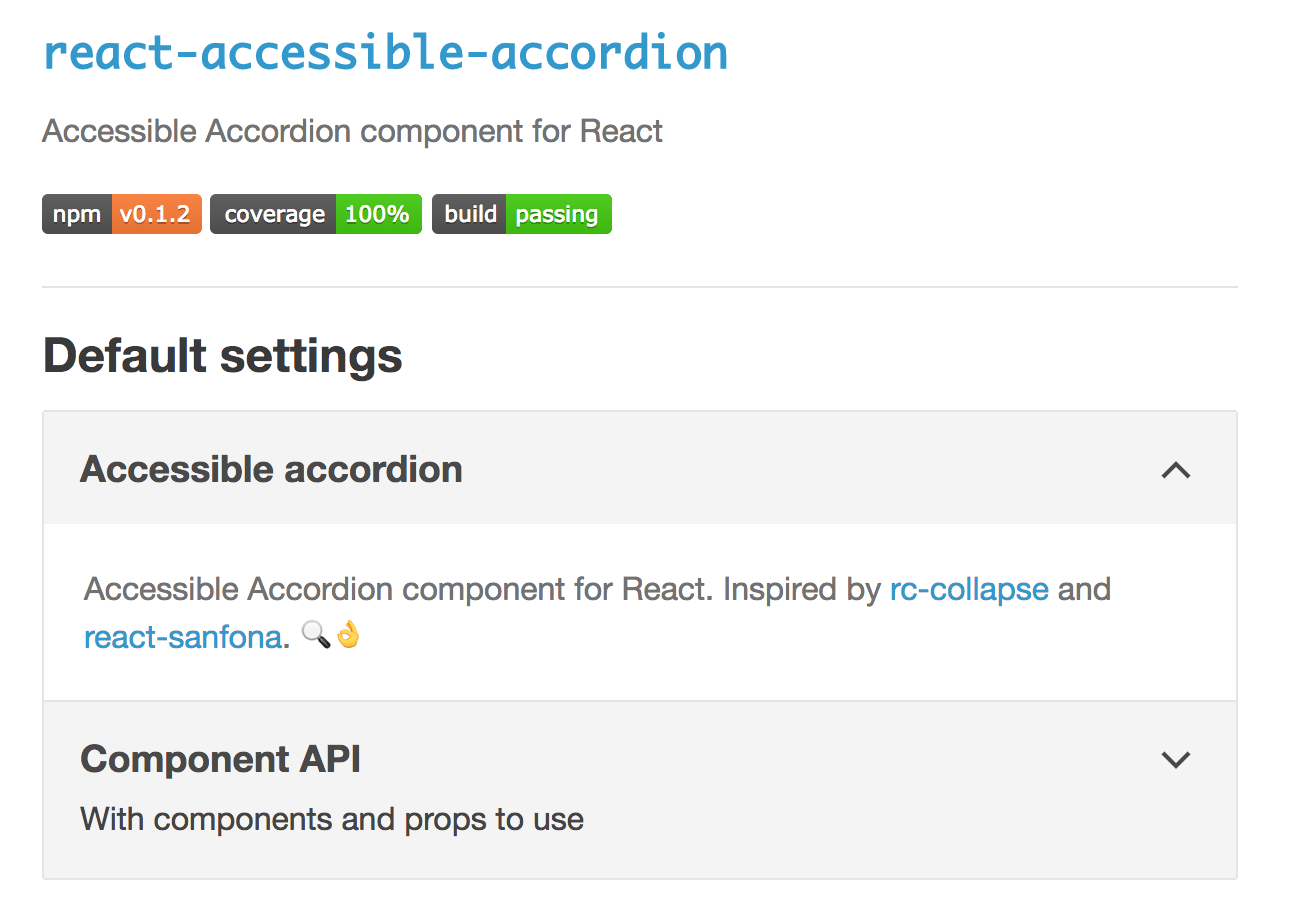Click the green 100% coverage indicator
This screenshot has height=914, width=1296.
pyautogui.click(x=378, y=213)
